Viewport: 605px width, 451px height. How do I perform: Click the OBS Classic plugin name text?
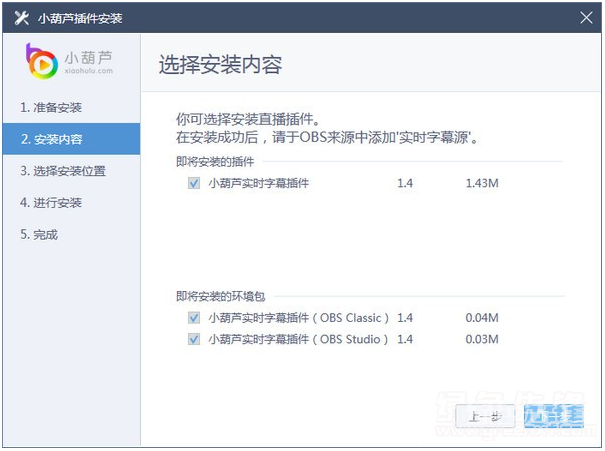coord(299,318)
